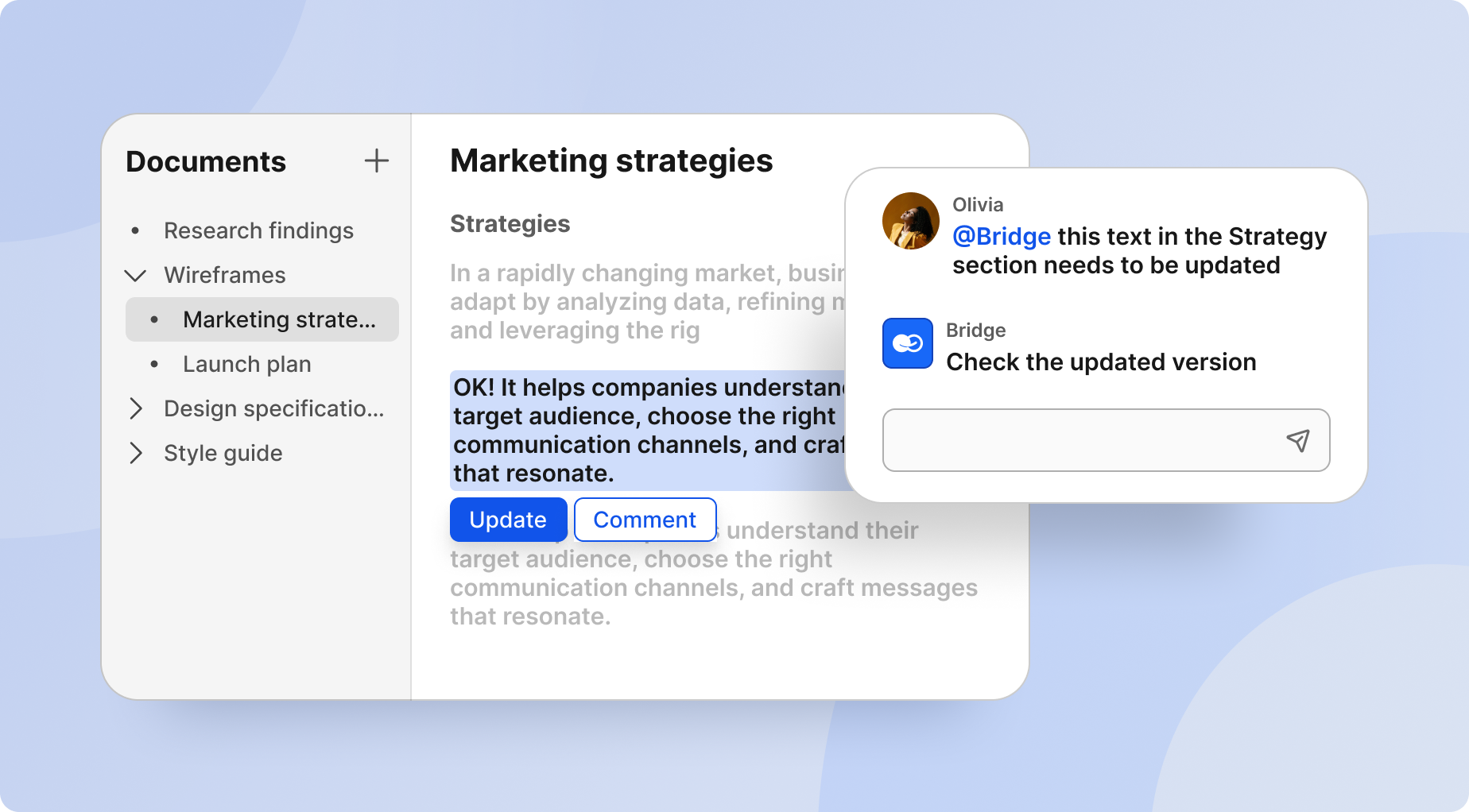Screen dimensions: 1469x812
Task: Click the Design specifications folder label
Action: coord(274,408)
